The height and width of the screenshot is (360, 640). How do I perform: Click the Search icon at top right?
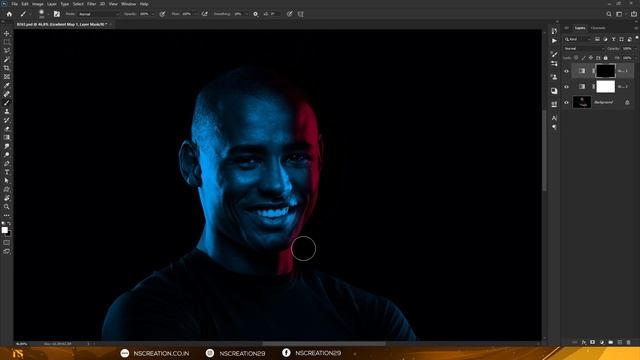(x=609, y=14)
